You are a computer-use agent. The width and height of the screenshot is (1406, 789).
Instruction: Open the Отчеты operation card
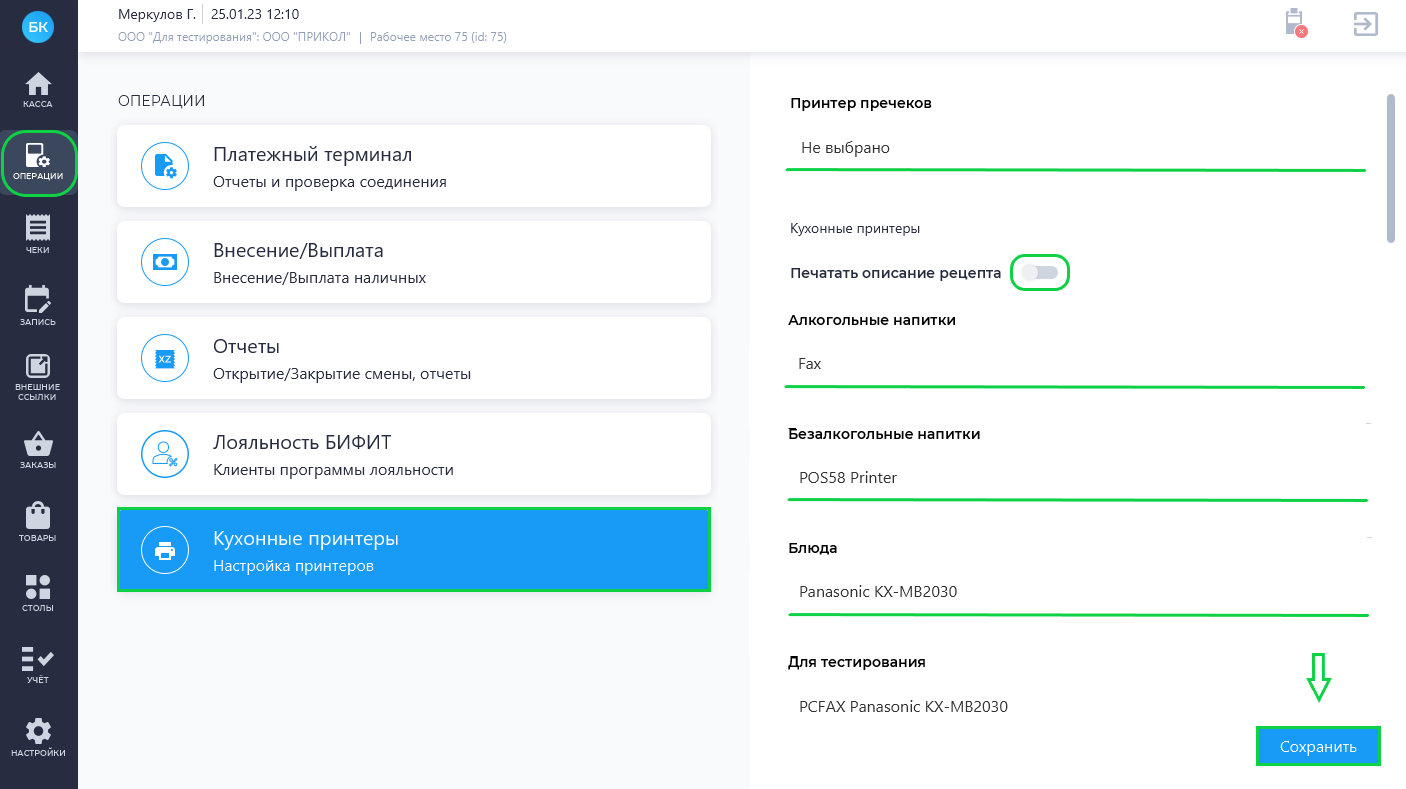[414, 358]
